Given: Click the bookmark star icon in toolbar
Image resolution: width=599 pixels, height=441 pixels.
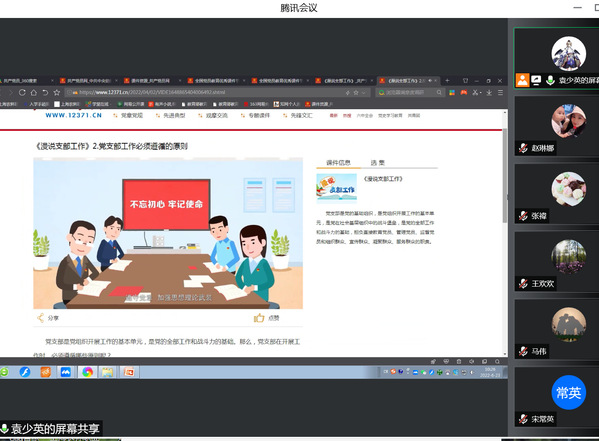Looking at the screenshot, I should click(57, 92).
